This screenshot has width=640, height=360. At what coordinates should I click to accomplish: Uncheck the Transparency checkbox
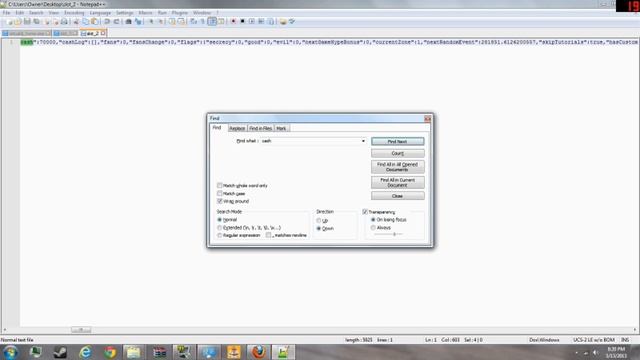(x=365, y=212)
